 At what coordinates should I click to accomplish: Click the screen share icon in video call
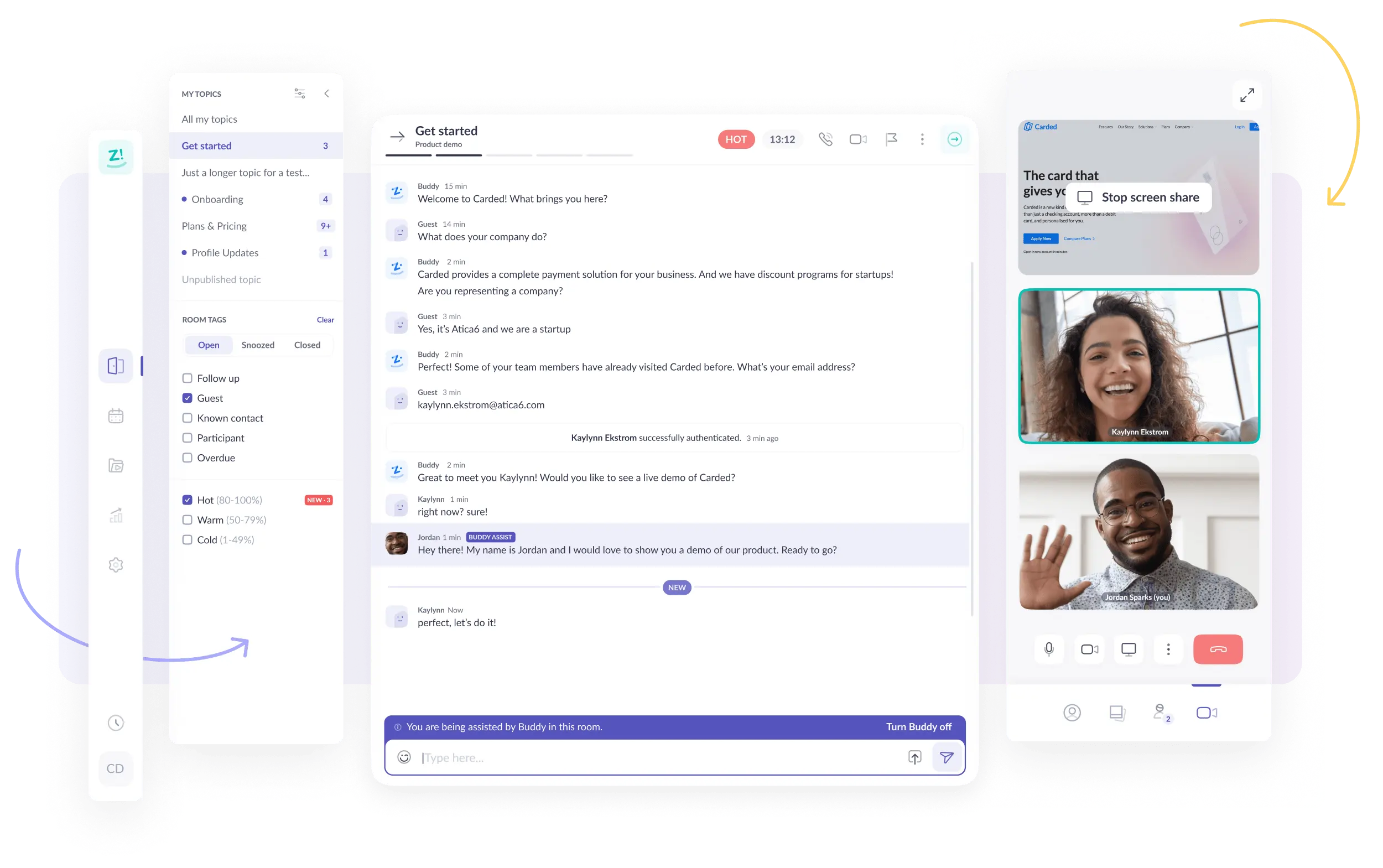[x=1128, y=648]
